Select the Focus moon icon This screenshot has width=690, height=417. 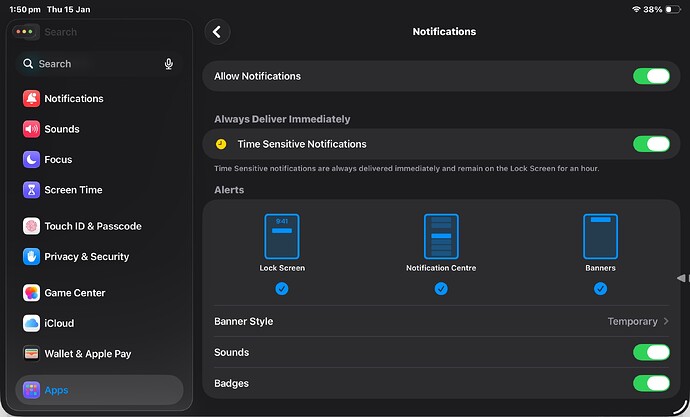[31, 160]
